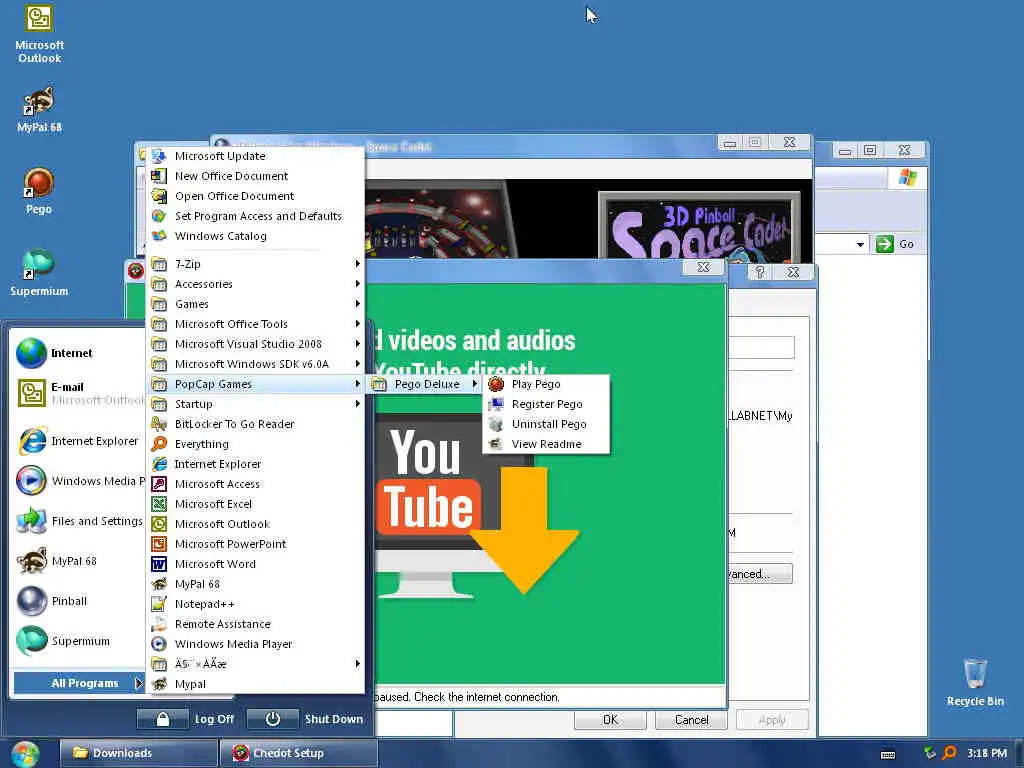Open Windows Catalog program entry
The image size is (1024, 768).
[x=255, y=236]
